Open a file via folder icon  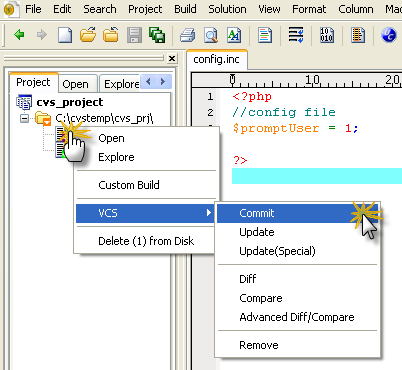pos(88,35)
